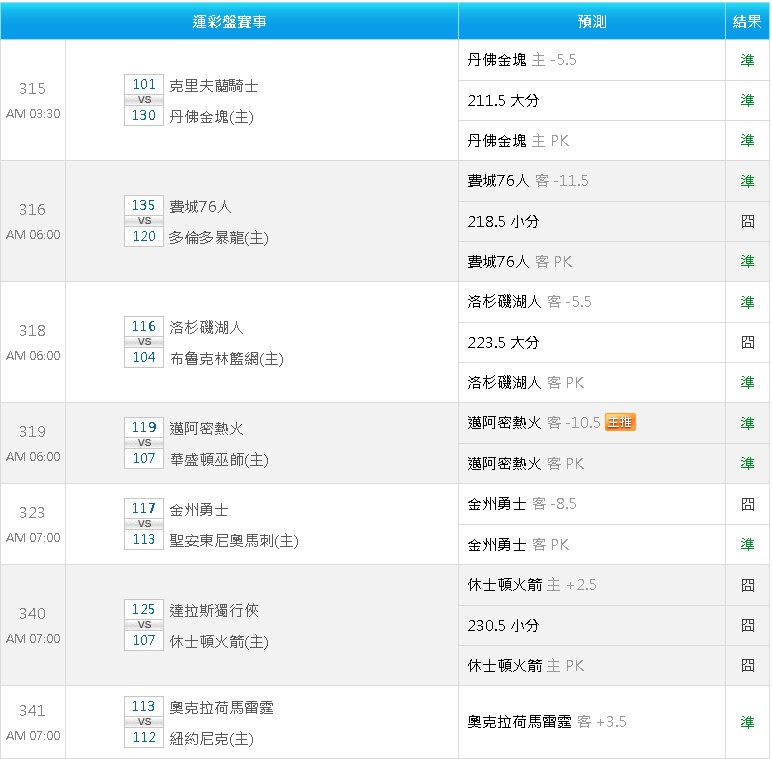772x759 pixels.
Task: Click prediction 休士頓火箭 主 +2.5
Action: tap(532, 585)
